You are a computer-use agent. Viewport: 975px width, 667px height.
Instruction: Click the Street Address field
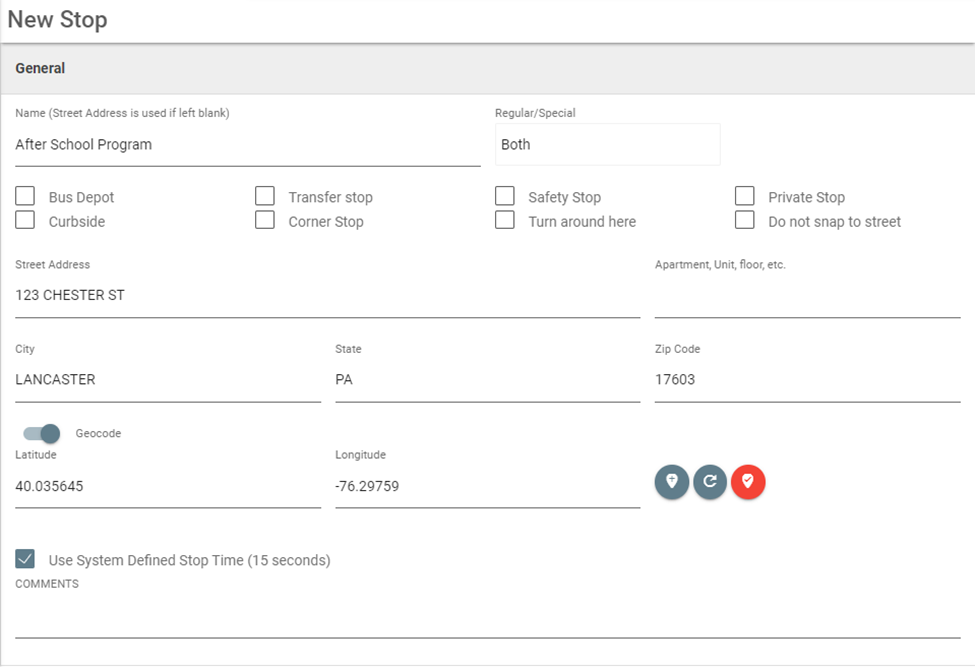tap(328, 295)
